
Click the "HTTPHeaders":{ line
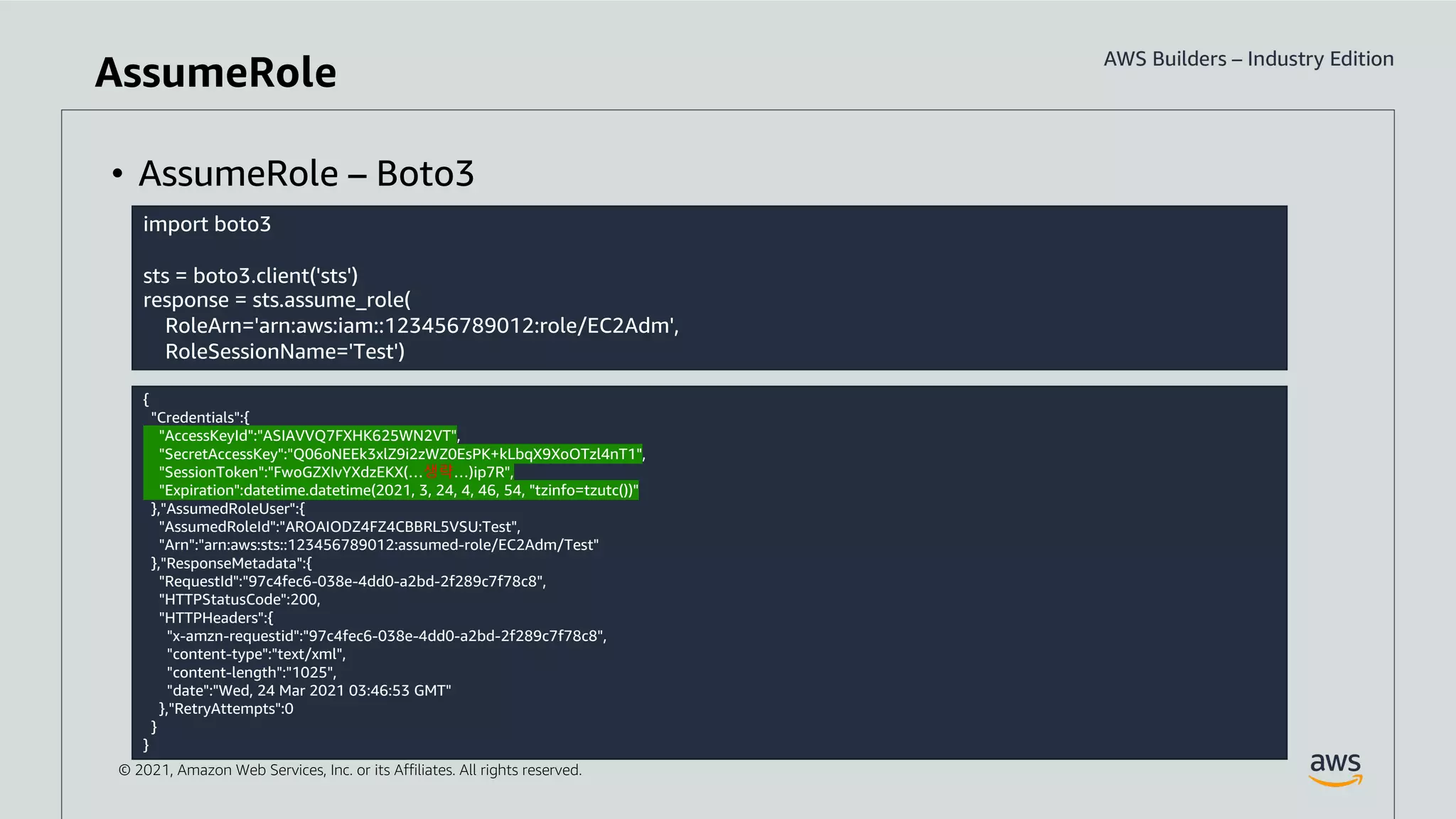pos(215,619)
